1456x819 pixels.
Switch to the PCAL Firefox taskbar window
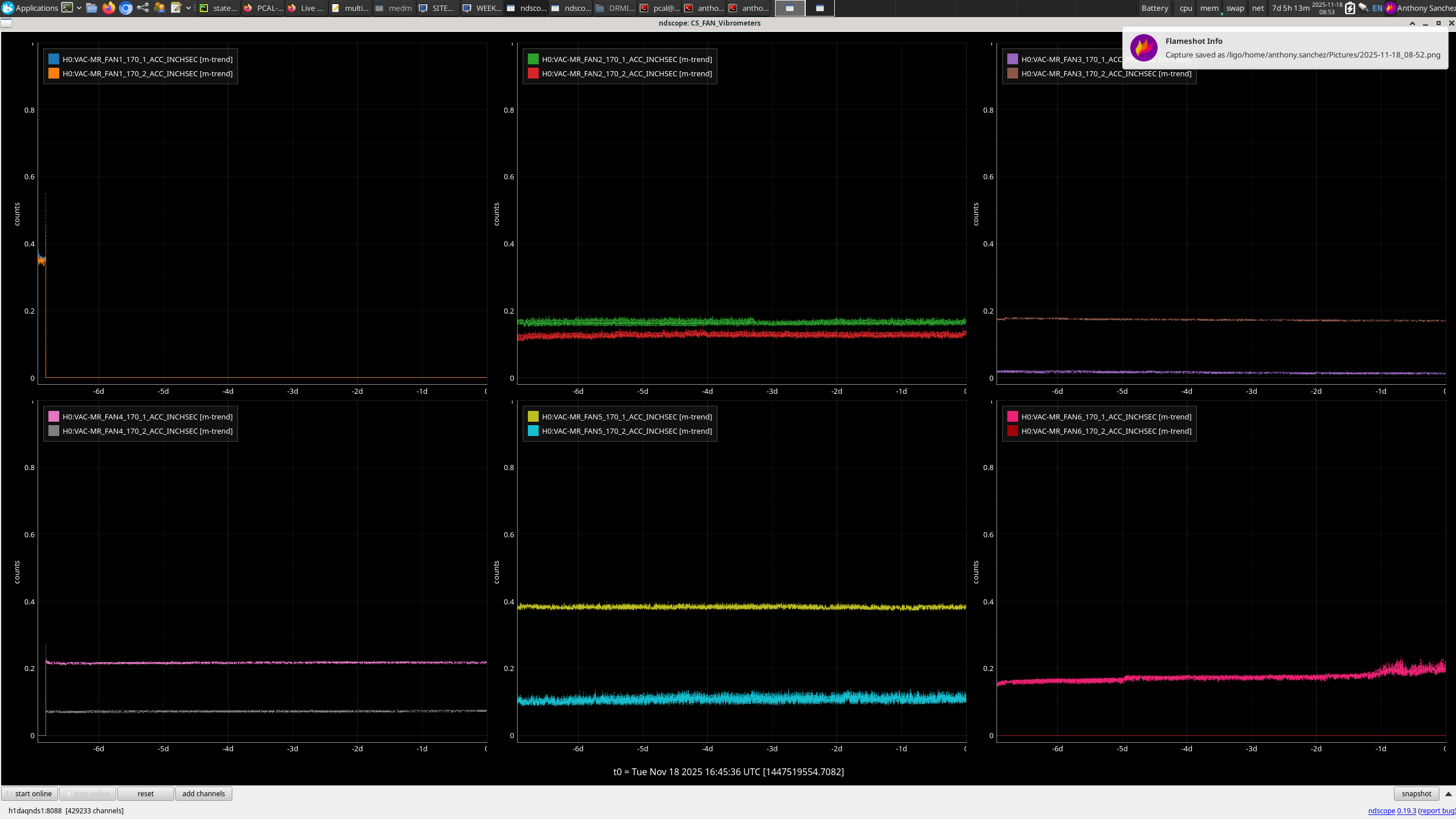tap(263, 8)
